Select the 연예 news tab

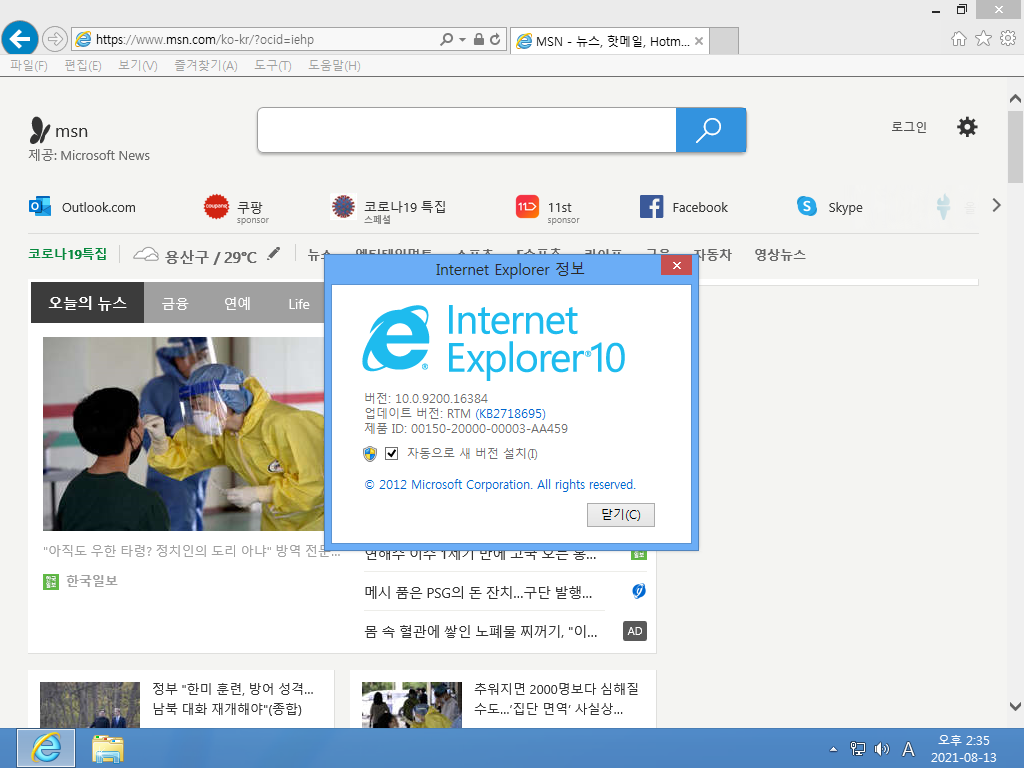[237, 304]
